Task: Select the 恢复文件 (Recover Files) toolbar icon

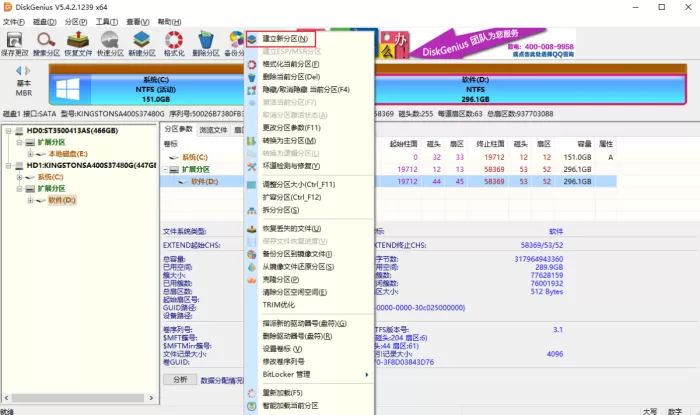Action: point(78,44)
